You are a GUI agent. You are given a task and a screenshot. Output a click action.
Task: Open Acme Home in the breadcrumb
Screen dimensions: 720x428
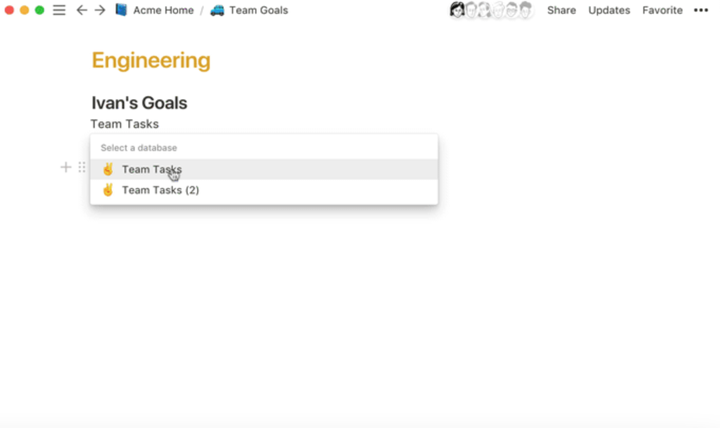click(x=163, y=10)
